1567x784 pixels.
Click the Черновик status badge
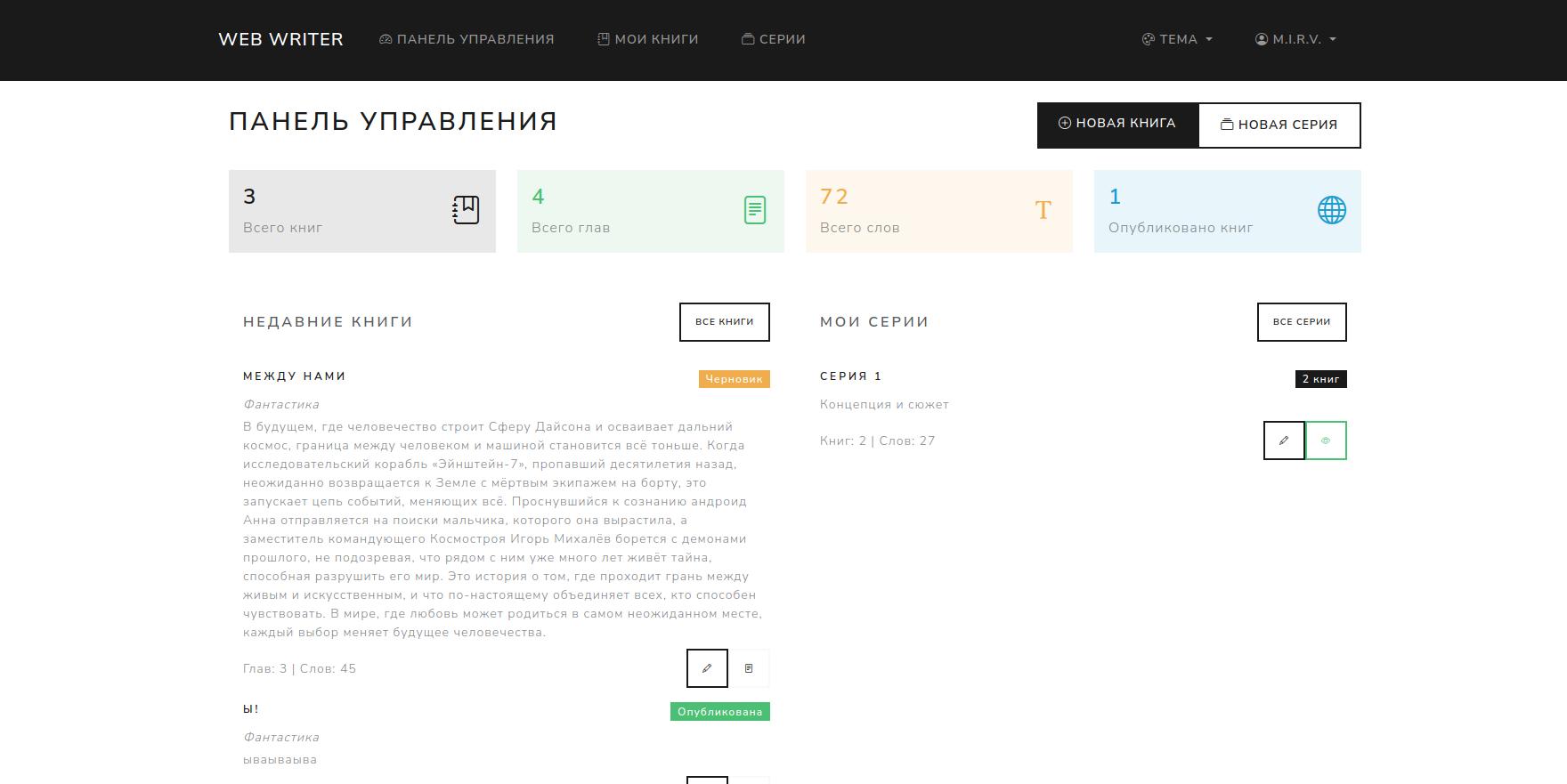pyautogui.click(x=734, y=379)
